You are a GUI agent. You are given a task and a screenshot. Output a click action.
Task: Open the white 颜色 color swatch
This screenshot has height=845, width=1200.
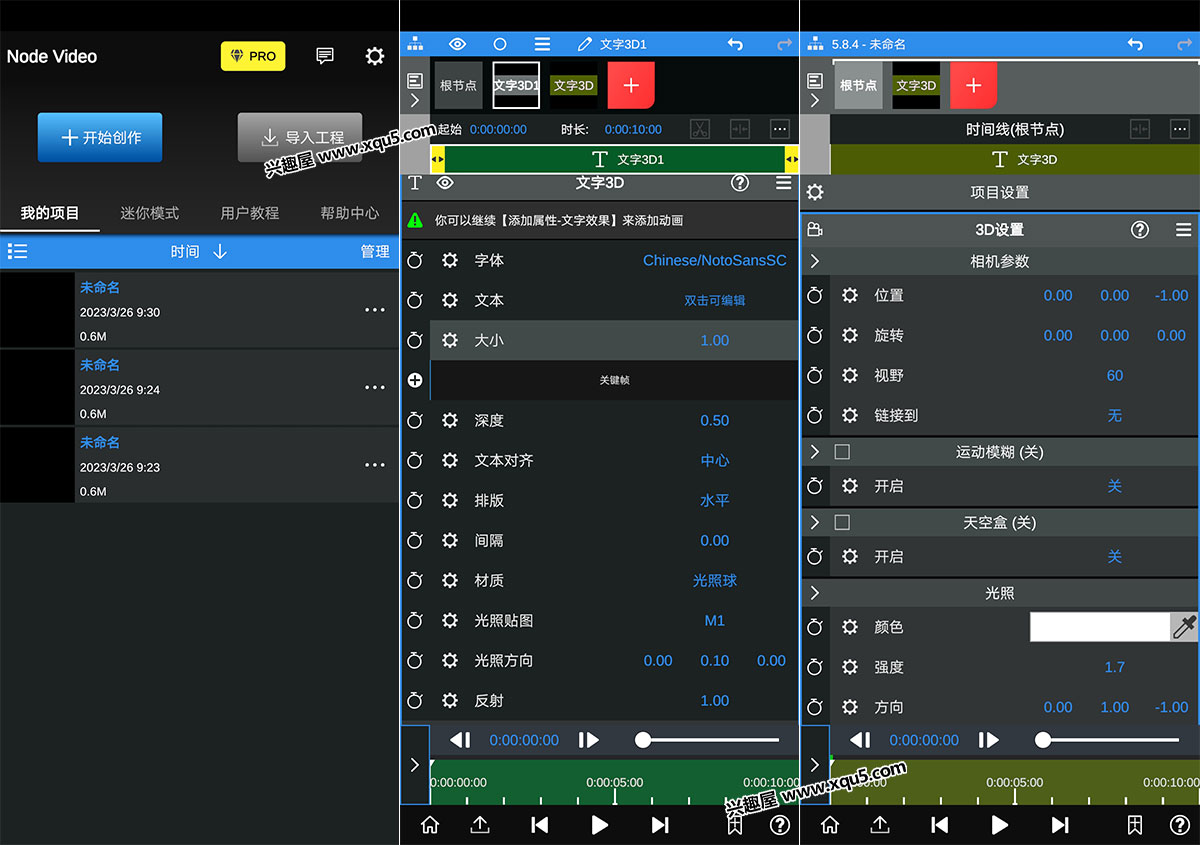1100,627
